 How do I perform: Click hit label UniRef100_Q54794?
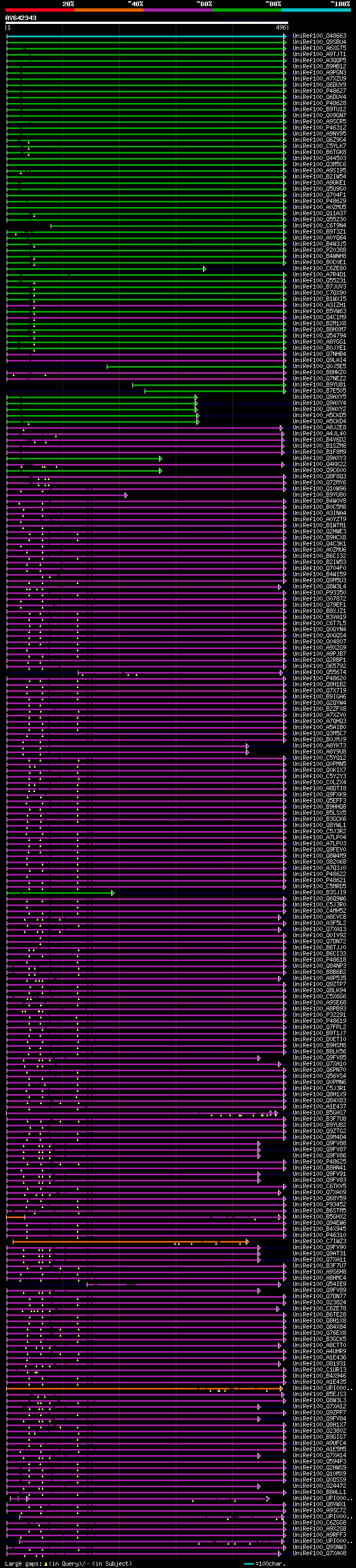coord(319,335)
